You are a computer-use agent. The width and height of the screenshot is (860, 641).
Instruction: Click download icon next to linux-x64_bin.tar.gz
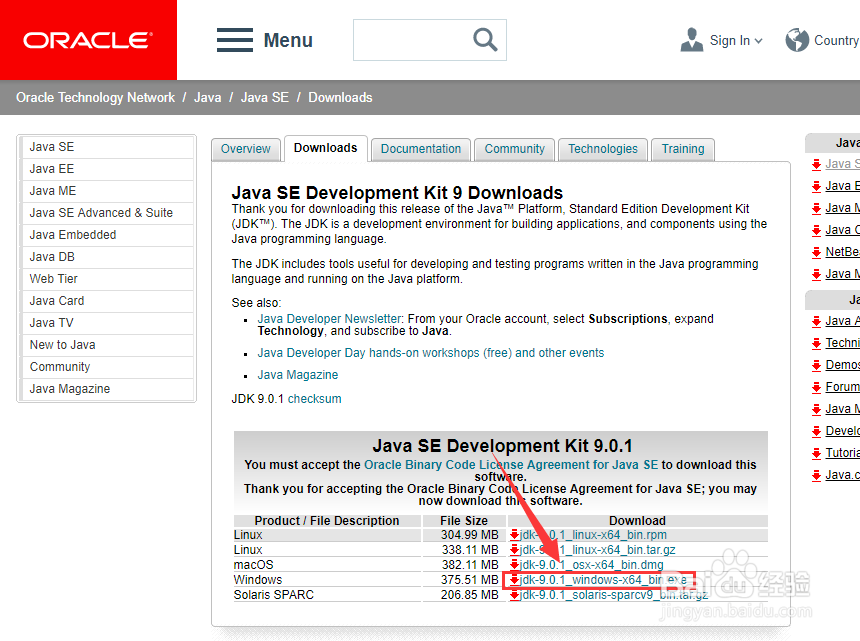tap(514, 549)
